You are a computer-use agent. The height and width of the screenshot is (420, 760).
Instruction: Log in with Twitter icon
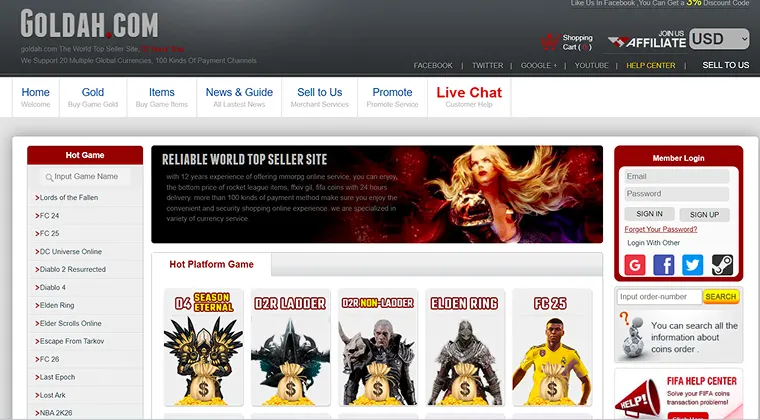[693, 265]
